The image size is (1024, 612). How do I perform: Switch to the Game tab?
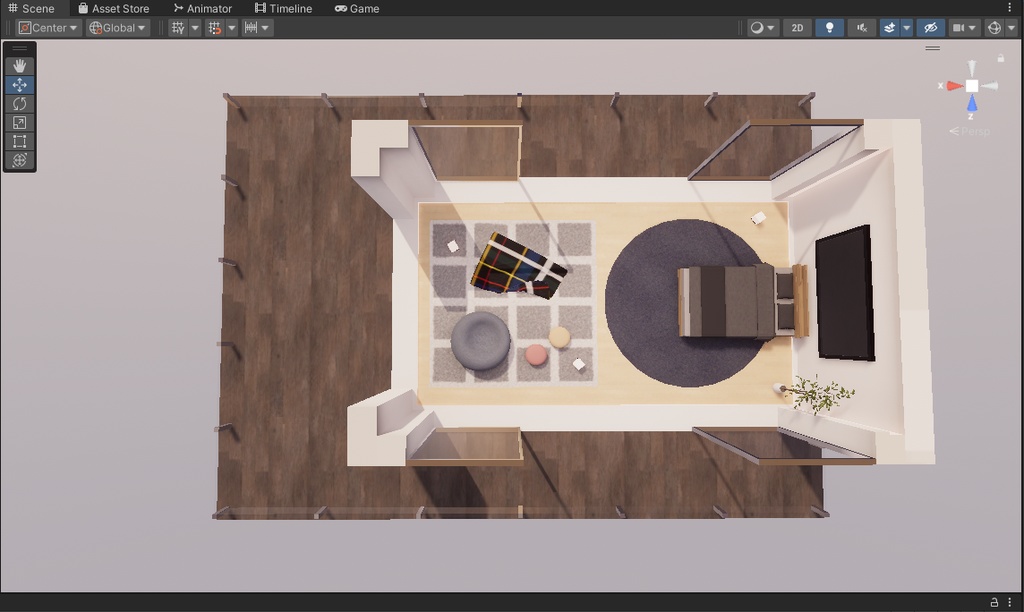click(x=357, y=8)
